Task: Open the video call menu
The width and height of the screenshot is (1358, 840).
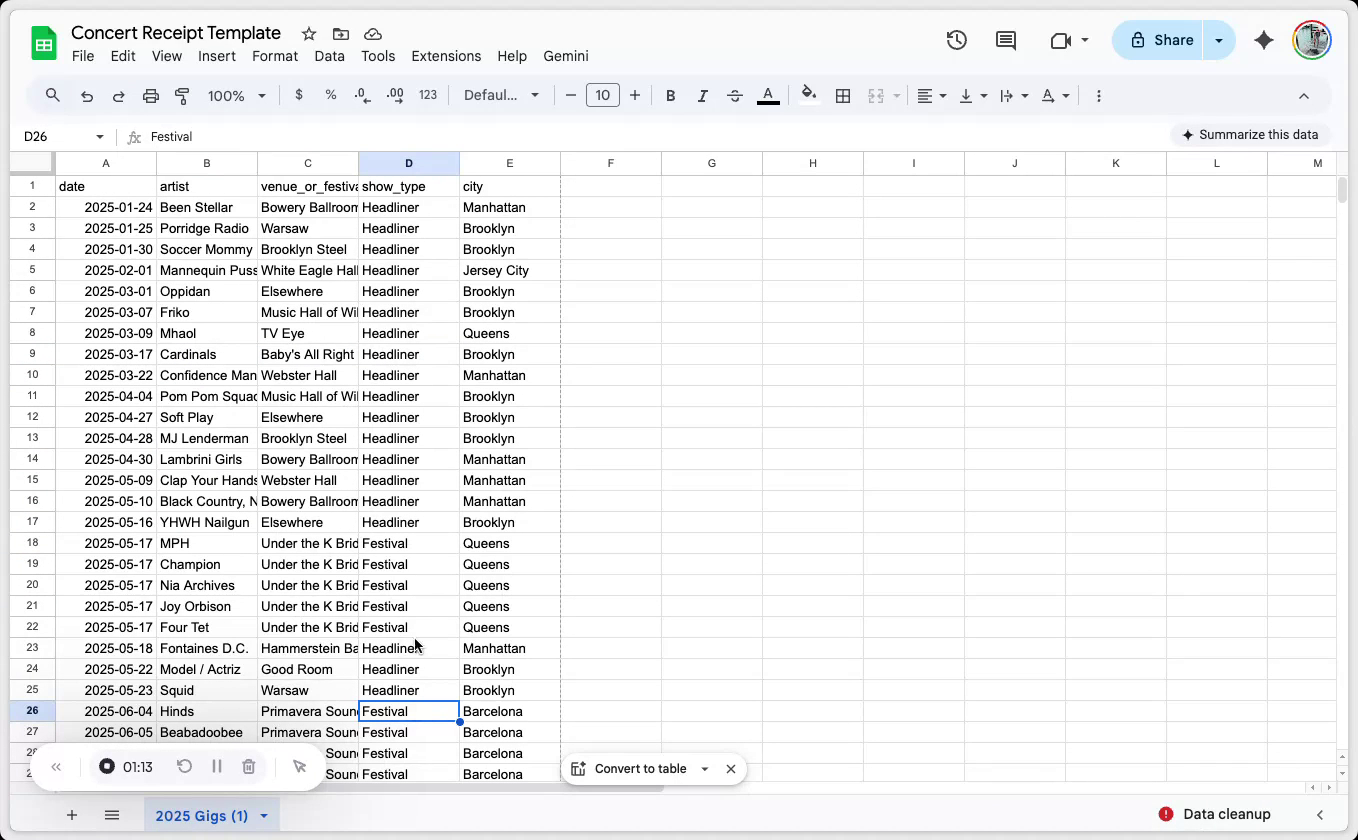Action: [1069, 40]
